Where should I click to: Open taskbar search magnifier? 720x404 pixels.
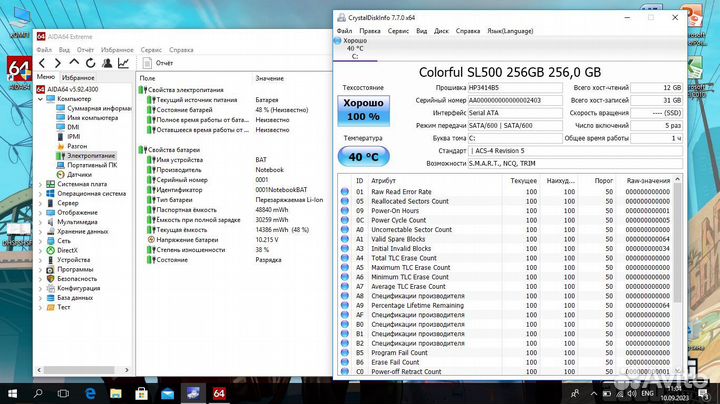coord(38,393)
